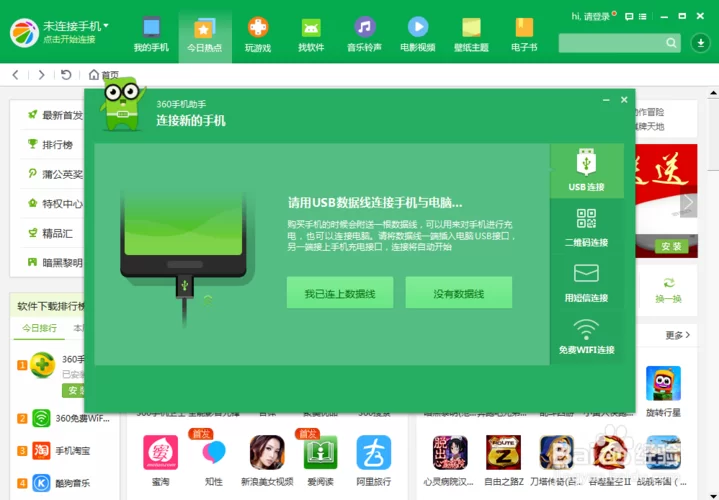
Task: Open 暗黑黎明 in sidebar
Action: [x=55, y=262]
